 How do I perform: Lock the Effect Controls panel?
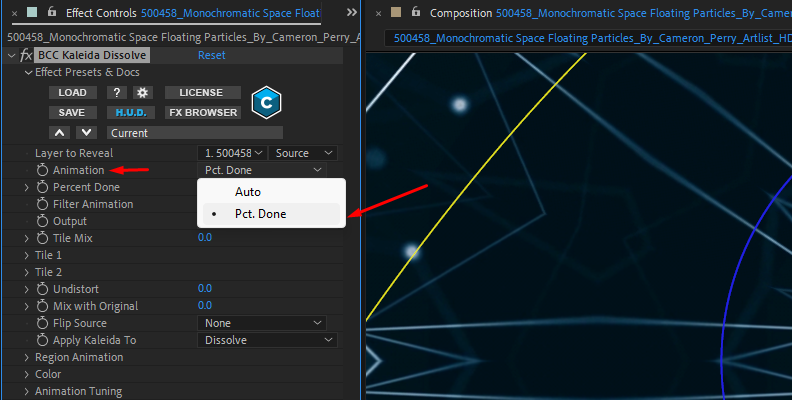[x=52, y=12]
